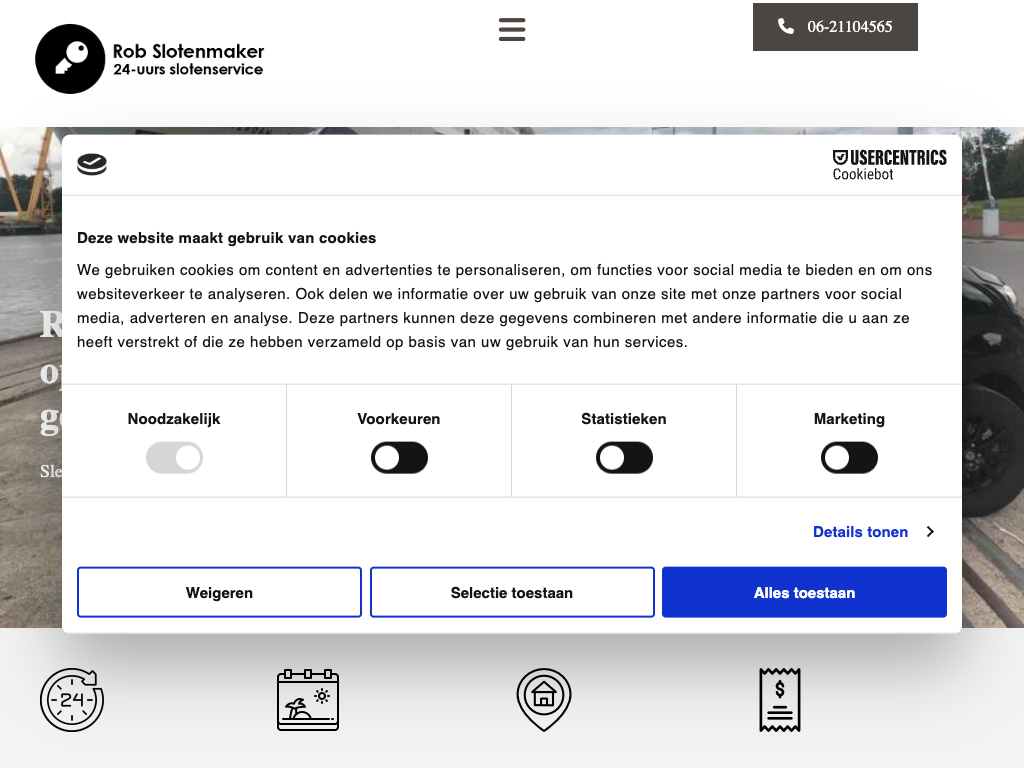Toggle the Noodzakelijk cookie switch
1024x768 pixels.
click(174, 459)
